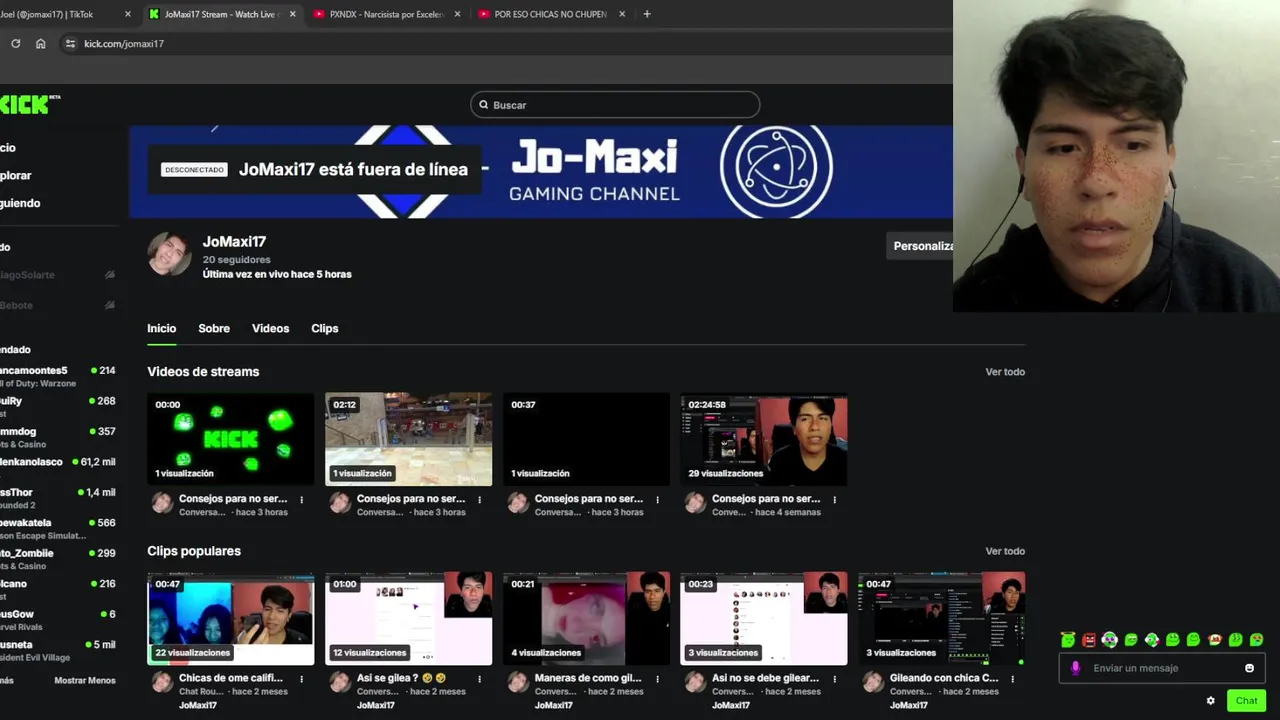Click avatar beside Chicas de ome clip

(162, 682)
